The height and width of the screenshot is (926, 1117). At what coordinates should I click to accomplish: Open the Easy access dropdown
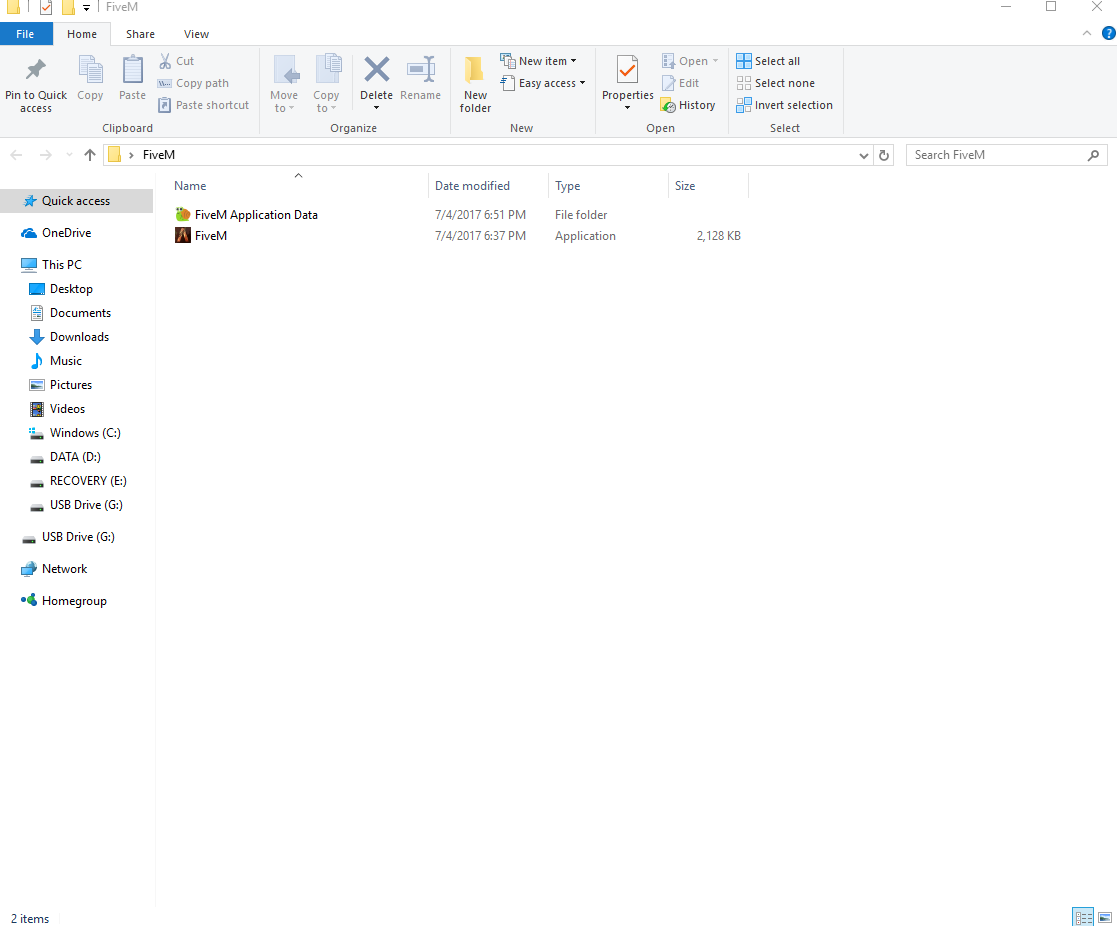click(x=543, y=83)
